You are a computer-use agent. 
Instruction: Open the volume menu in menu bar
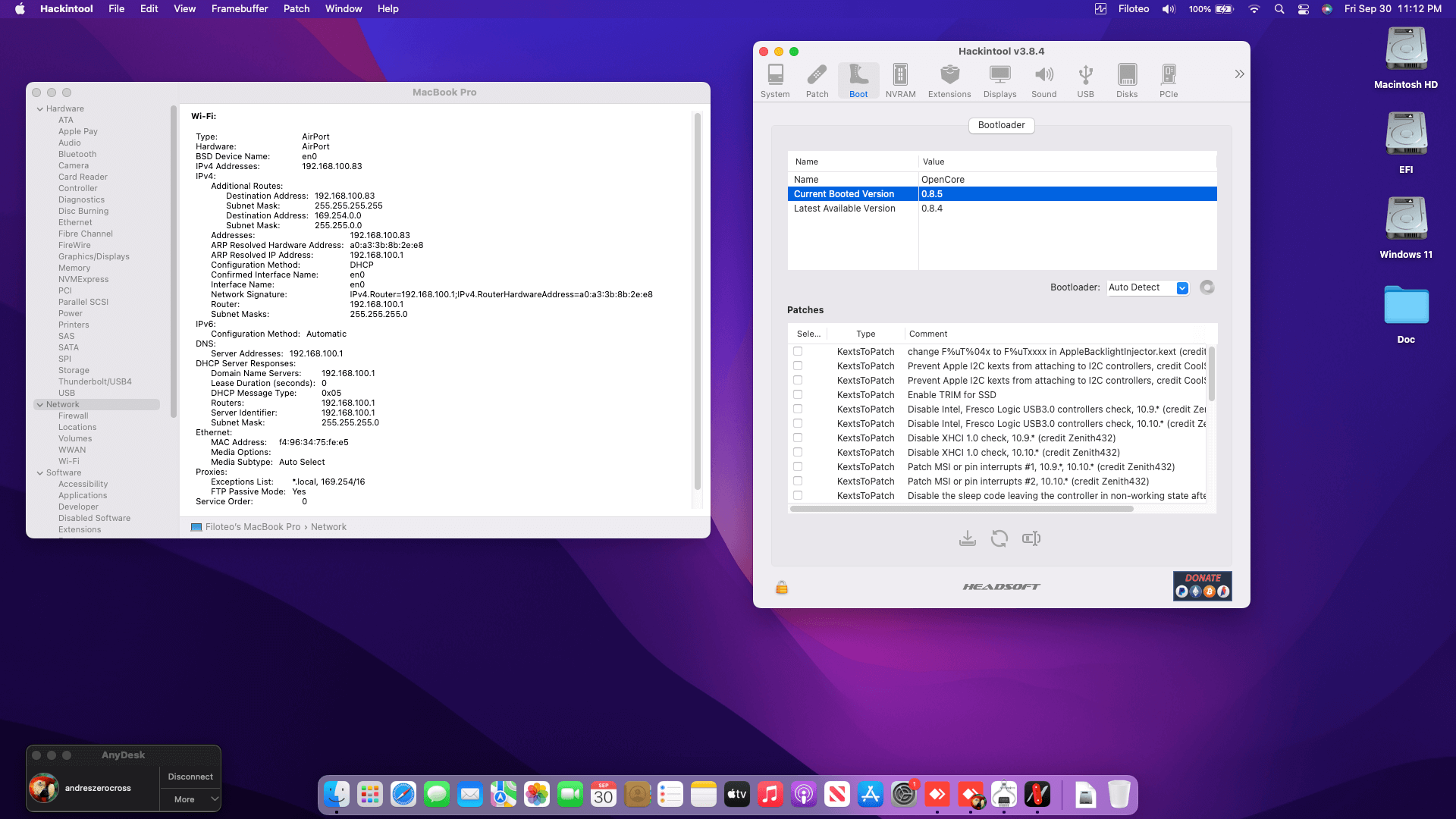click(1169, 9)
